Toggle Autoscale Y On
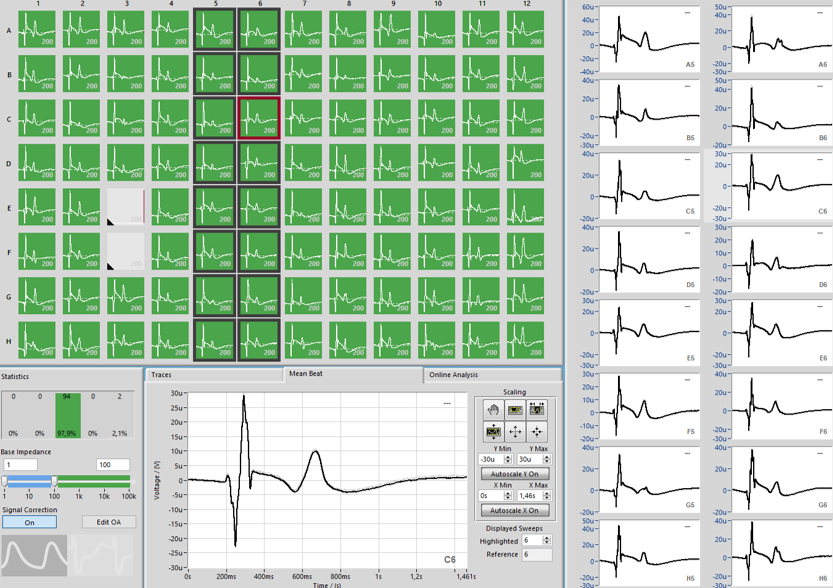The image size is (833, 588). (x=515, y=474)
